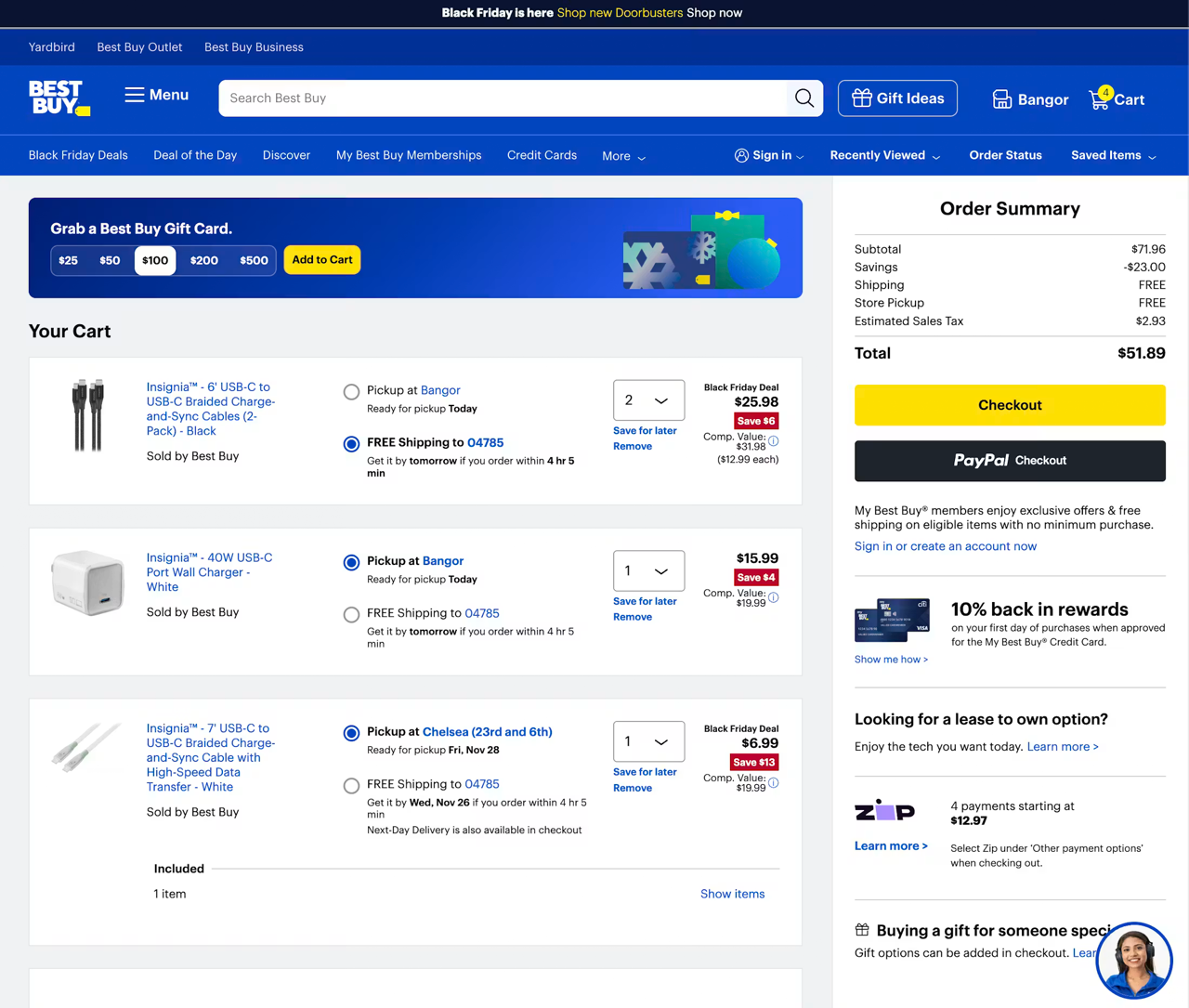Screen dimensions: 1189x1008
Task: Click the search magnifier icon
Action: point(804,98)
